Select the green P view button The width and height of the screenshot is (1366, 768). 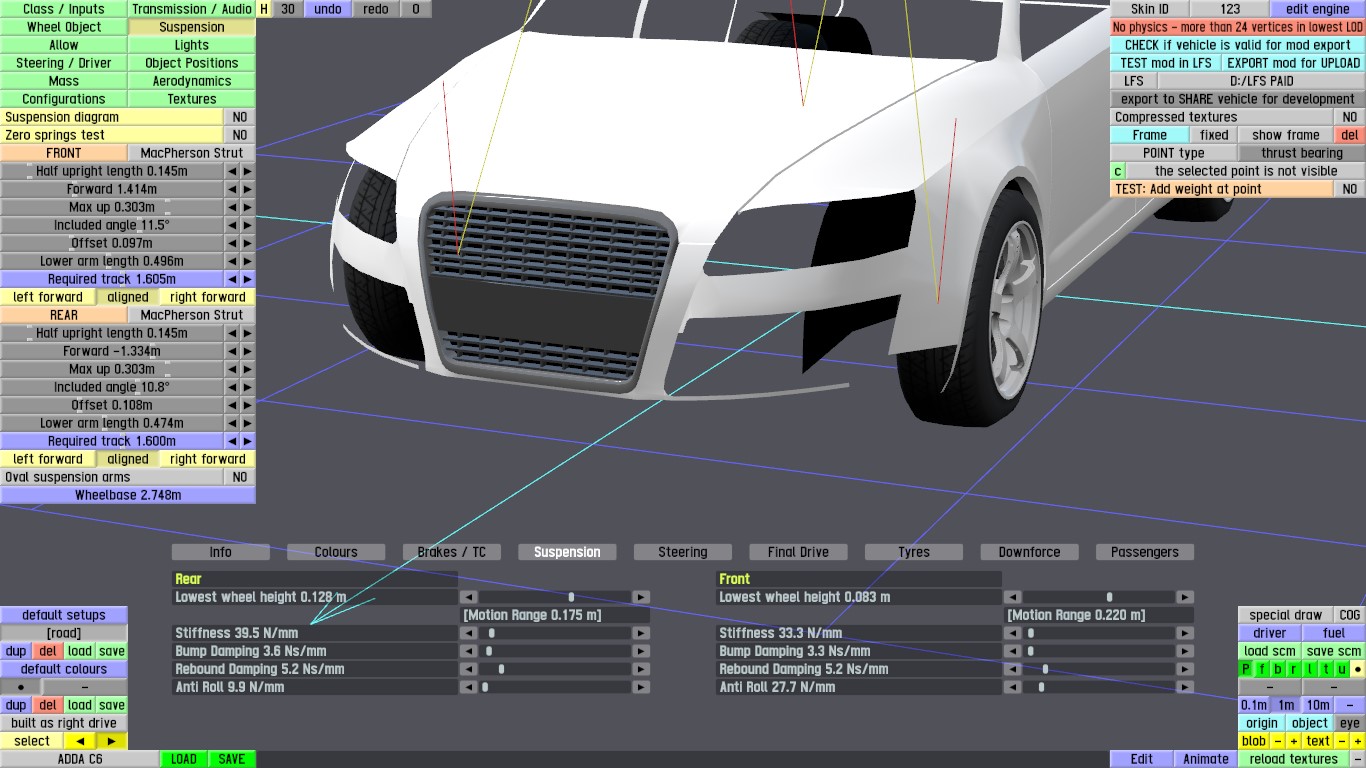pyautogui.click(x=1246, y=669)
